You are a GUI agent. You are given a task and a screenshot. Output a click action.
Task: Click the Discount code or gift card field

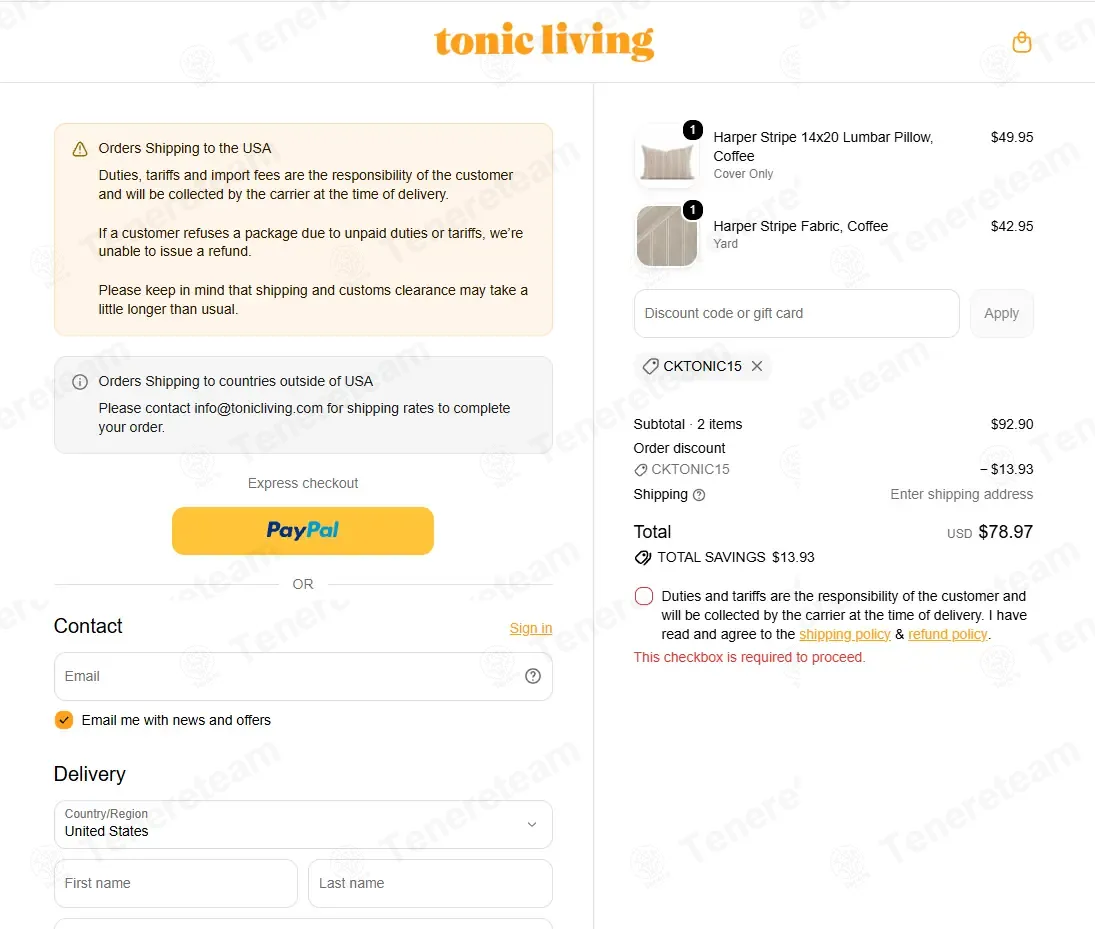[796, 314]
